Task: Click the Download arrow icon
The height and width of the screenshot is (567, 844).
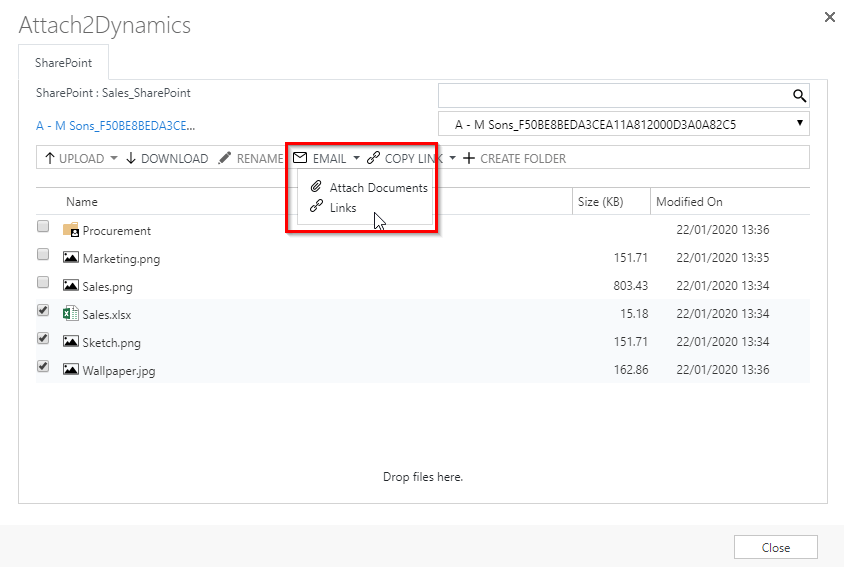Action: 131,158
